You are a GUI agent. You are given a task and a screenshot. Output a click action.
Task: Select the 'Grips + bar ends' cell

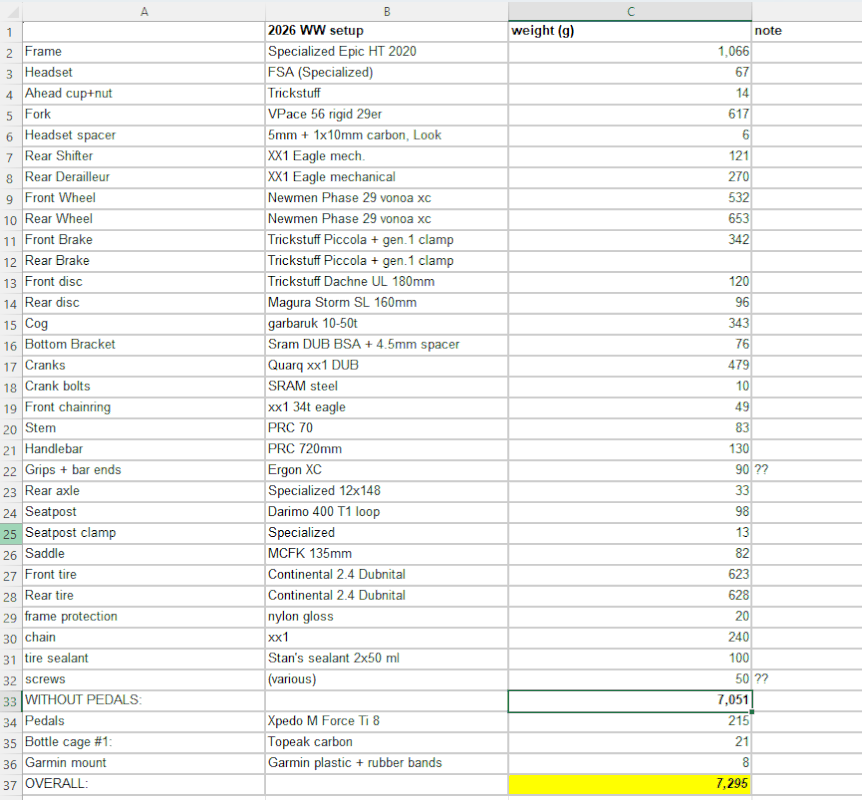click(x=144, y=470)
